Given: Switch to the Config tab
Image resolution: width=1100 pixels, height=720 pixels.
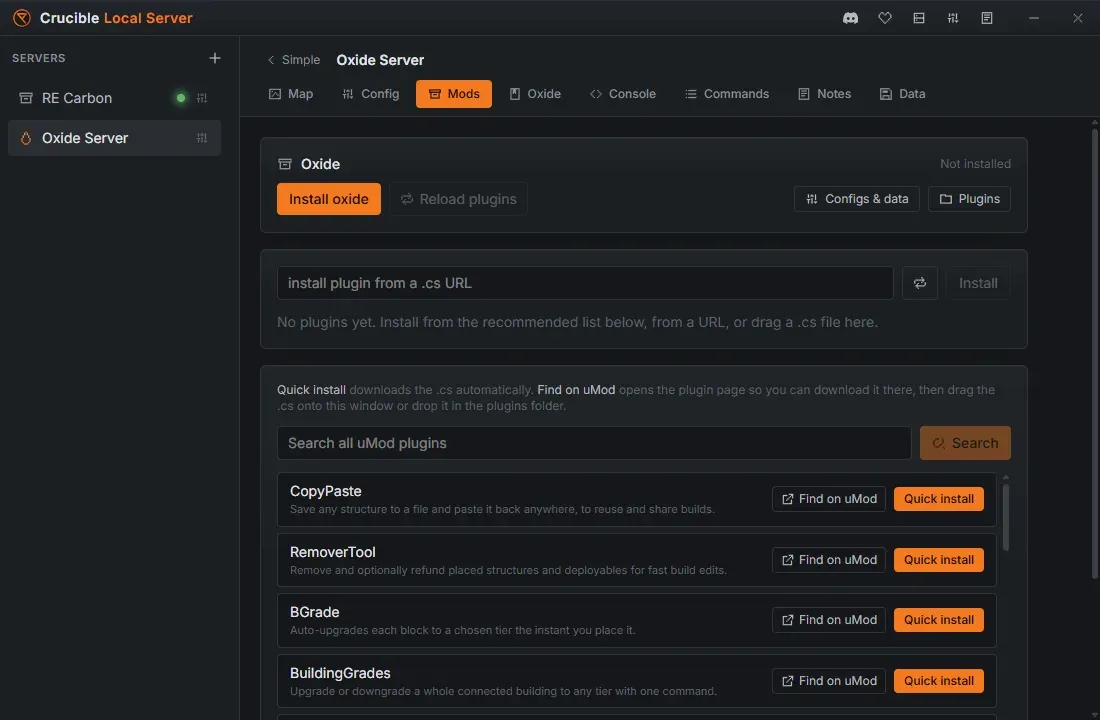Looking at the screenshot, I should tap(370, 94).
